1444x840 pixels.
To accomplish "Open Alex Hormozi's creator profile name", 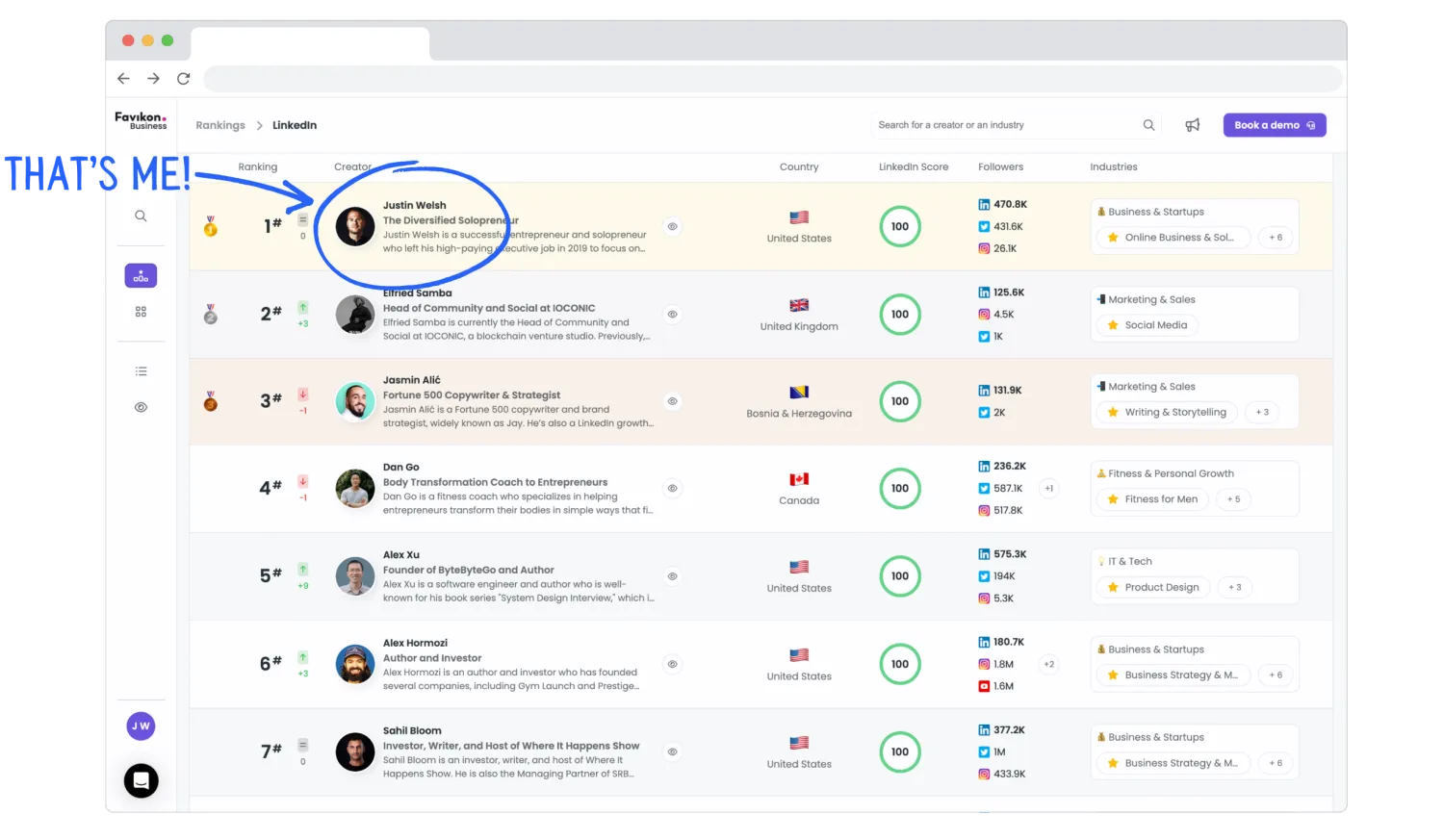I will pyautogui.click(x=415, y=643).
